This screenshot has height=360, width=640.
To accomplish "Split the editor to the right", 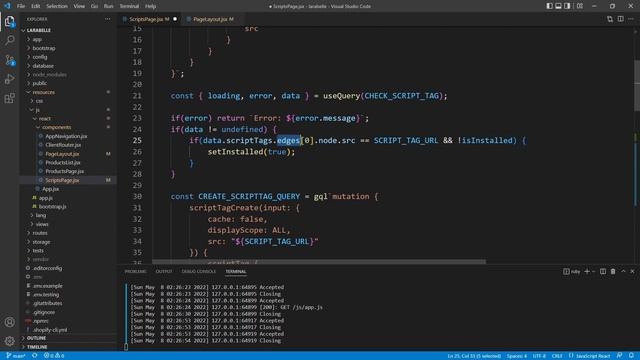I will coord(620,19).
